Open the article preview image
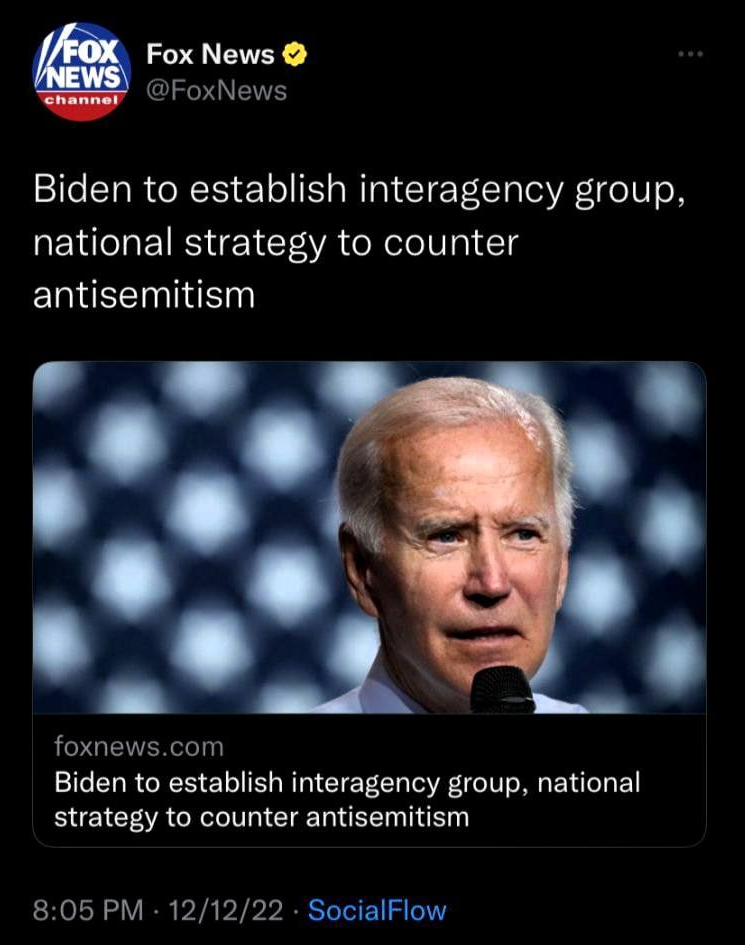This screenshot has height=945, width=745. tap(369, 537)
